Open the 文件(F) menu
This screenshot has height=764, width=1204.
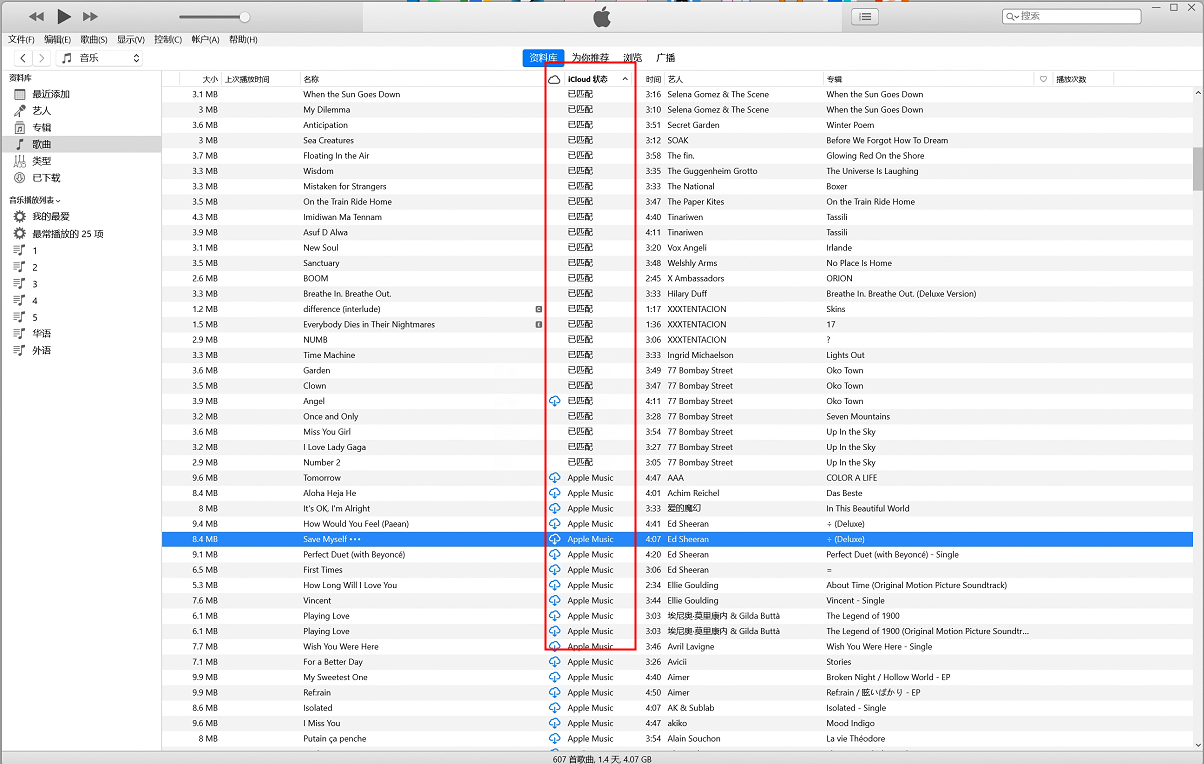click(21, 39)
